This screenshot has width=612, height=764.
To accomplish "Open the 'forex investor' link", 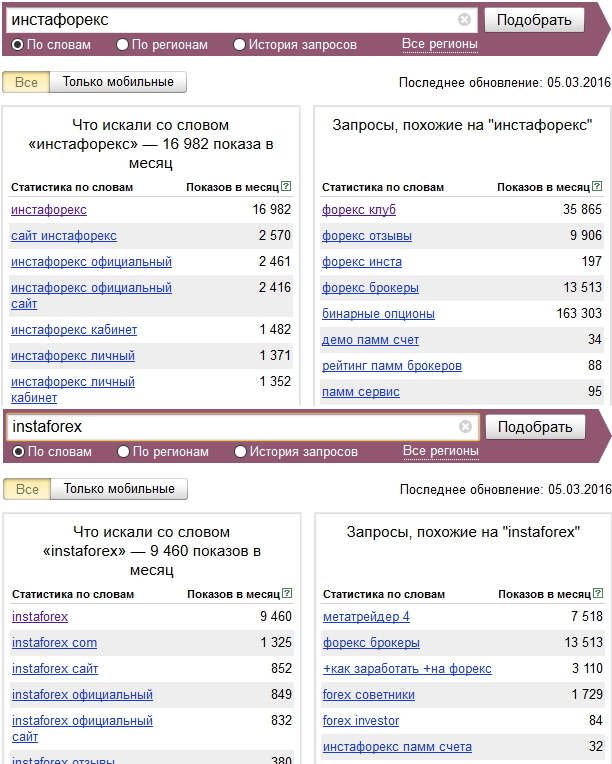I will click(361, 721).
